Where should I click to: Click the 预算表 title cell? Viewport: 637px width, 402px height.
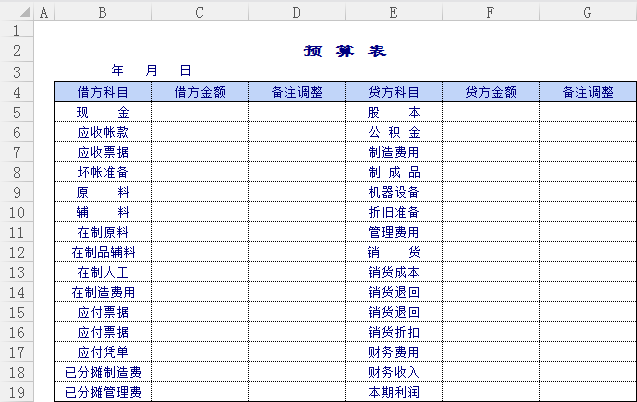tap(344, 51)
